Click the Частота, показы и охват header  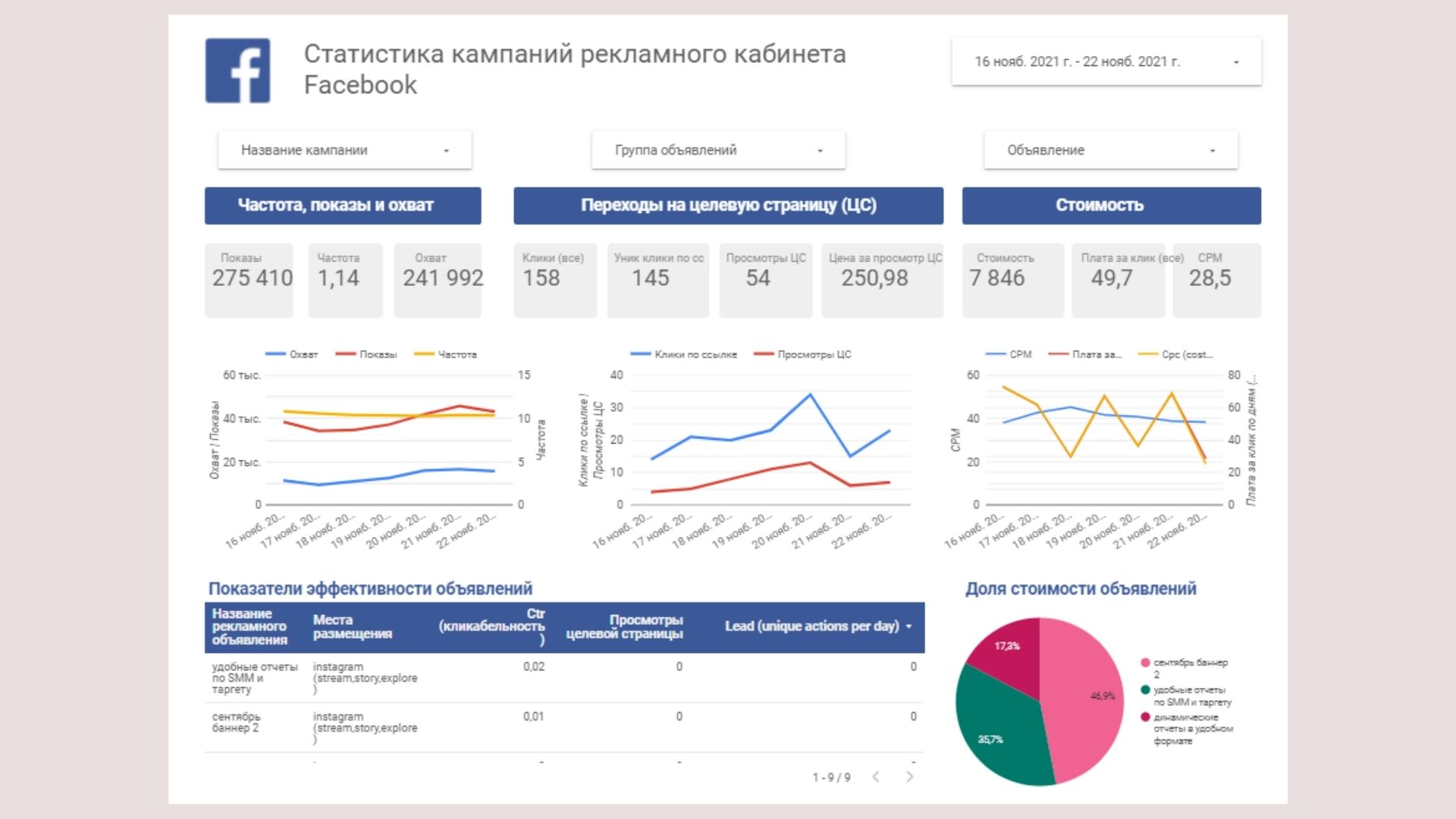pos(343,206)
